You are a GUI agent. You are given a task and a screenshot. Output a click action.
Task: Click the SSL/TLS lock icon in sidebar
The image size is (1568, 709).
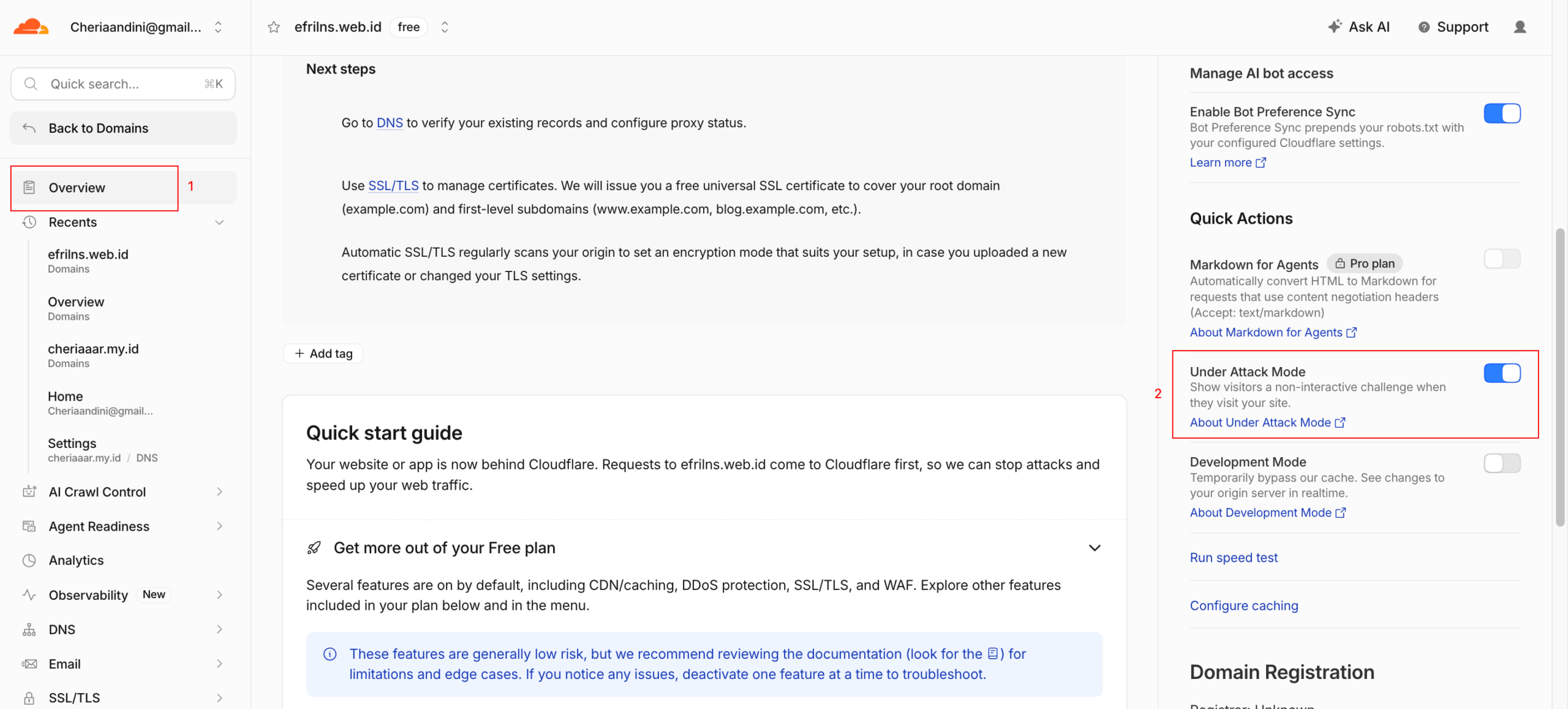[x=29, y=698]
